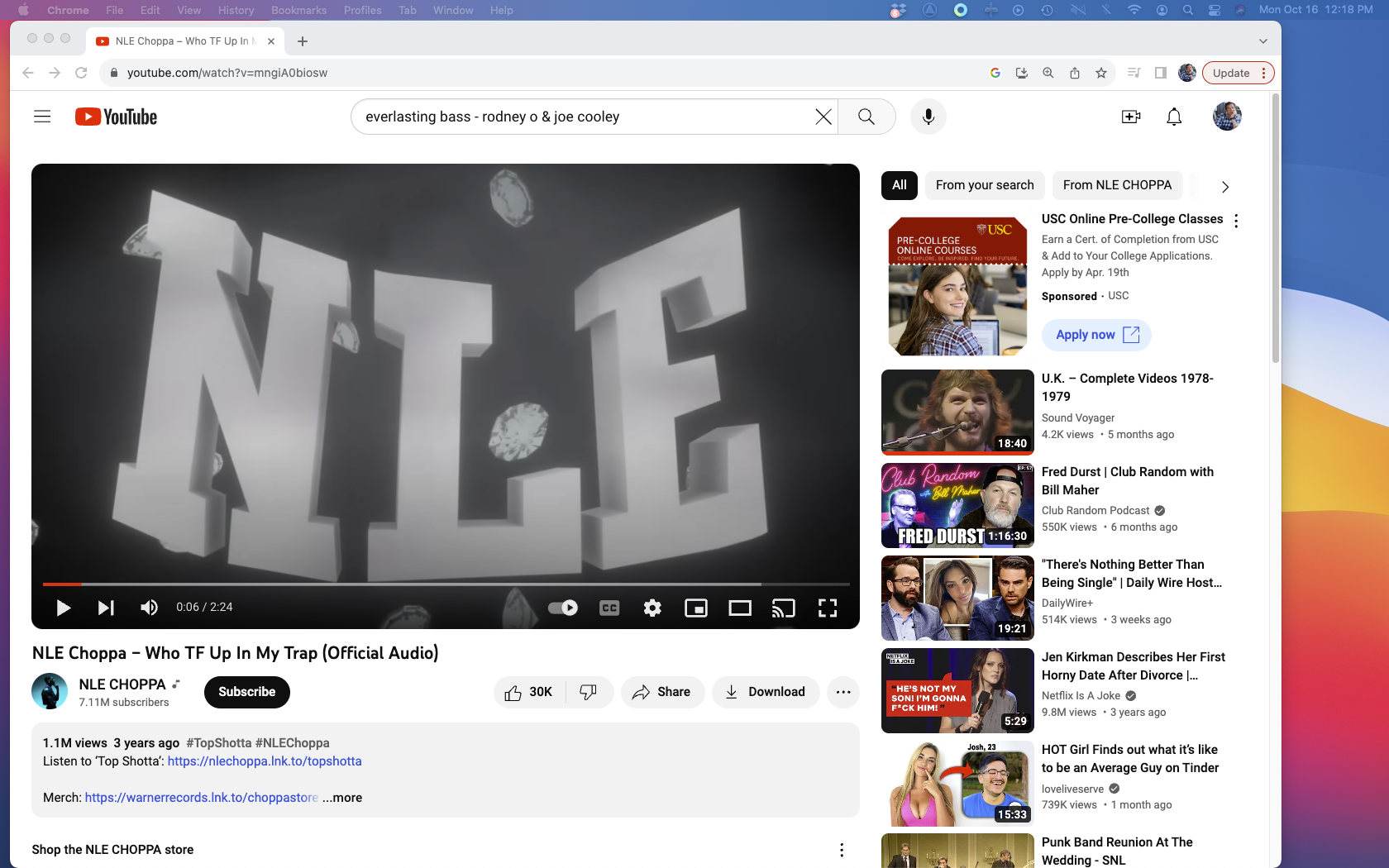Viewport: 1389px width, 868px height.
Task: Open Chrome tab search chevron
Action: tap(1263, 41)
